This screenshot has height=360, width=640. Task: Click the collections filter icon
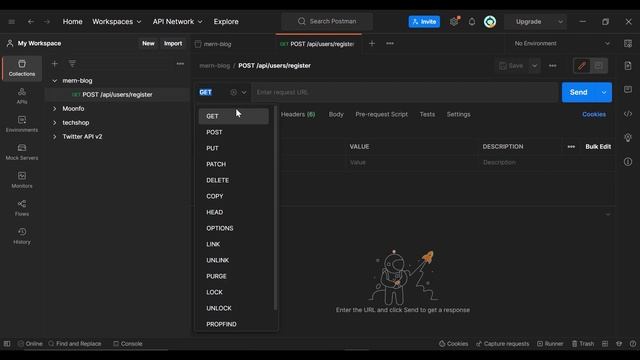pos(72,64)
